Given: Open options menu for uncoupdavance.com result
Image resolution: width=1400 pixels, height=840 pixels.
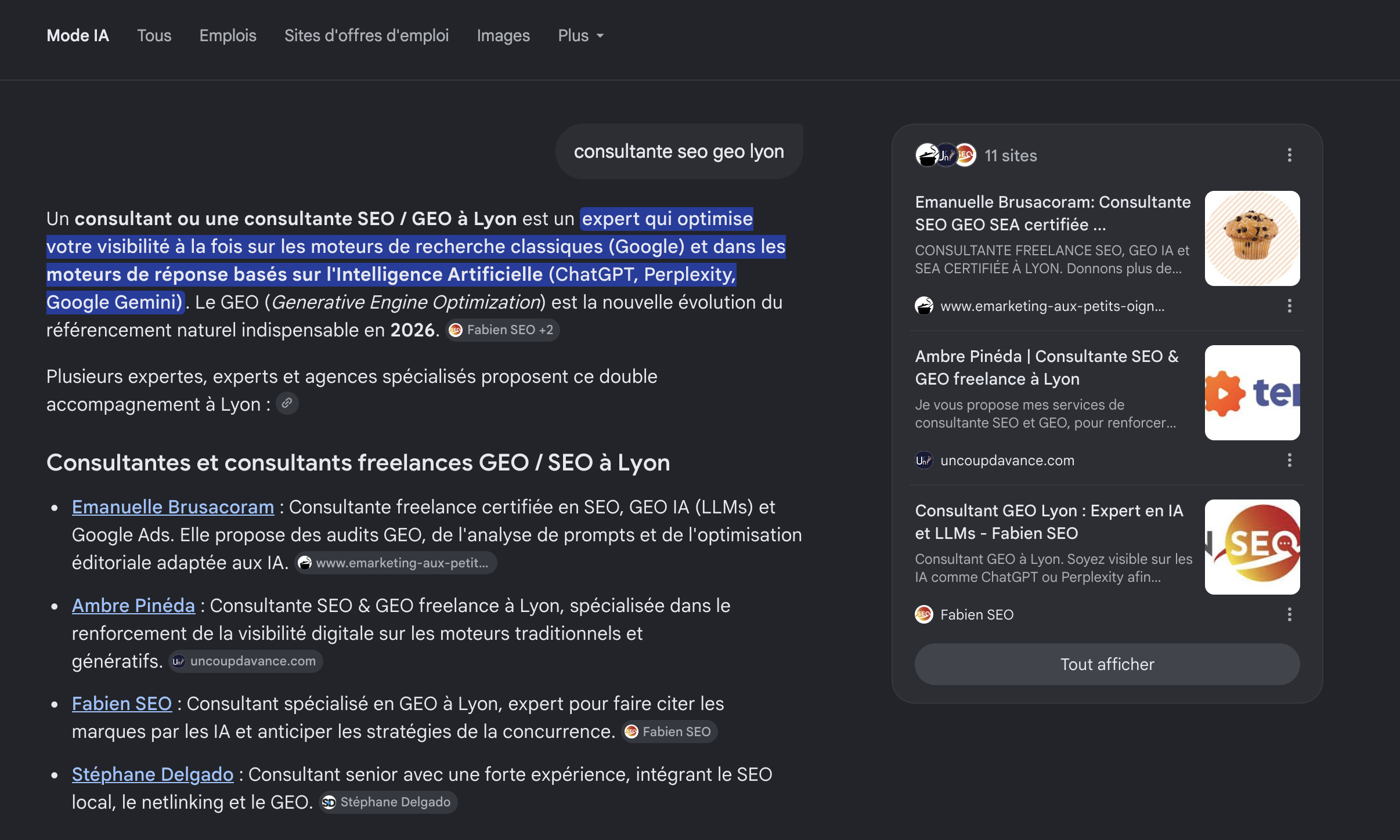Looking at the screenshot, I should 1289,460.
